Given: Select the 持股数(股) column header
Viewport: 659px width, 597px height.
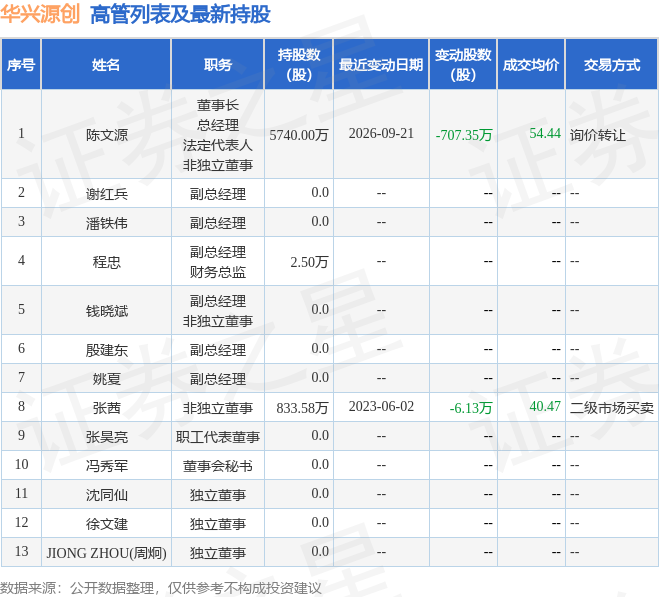Looking at the screenshot, I should pyautogui.click(x=298, y=64).
